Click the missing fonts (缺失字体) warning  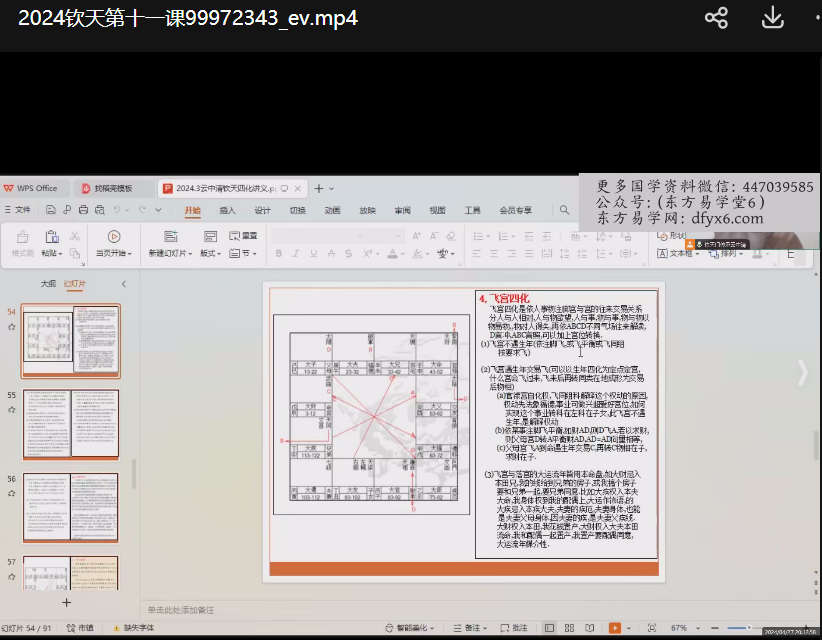(x=135, y=628)
